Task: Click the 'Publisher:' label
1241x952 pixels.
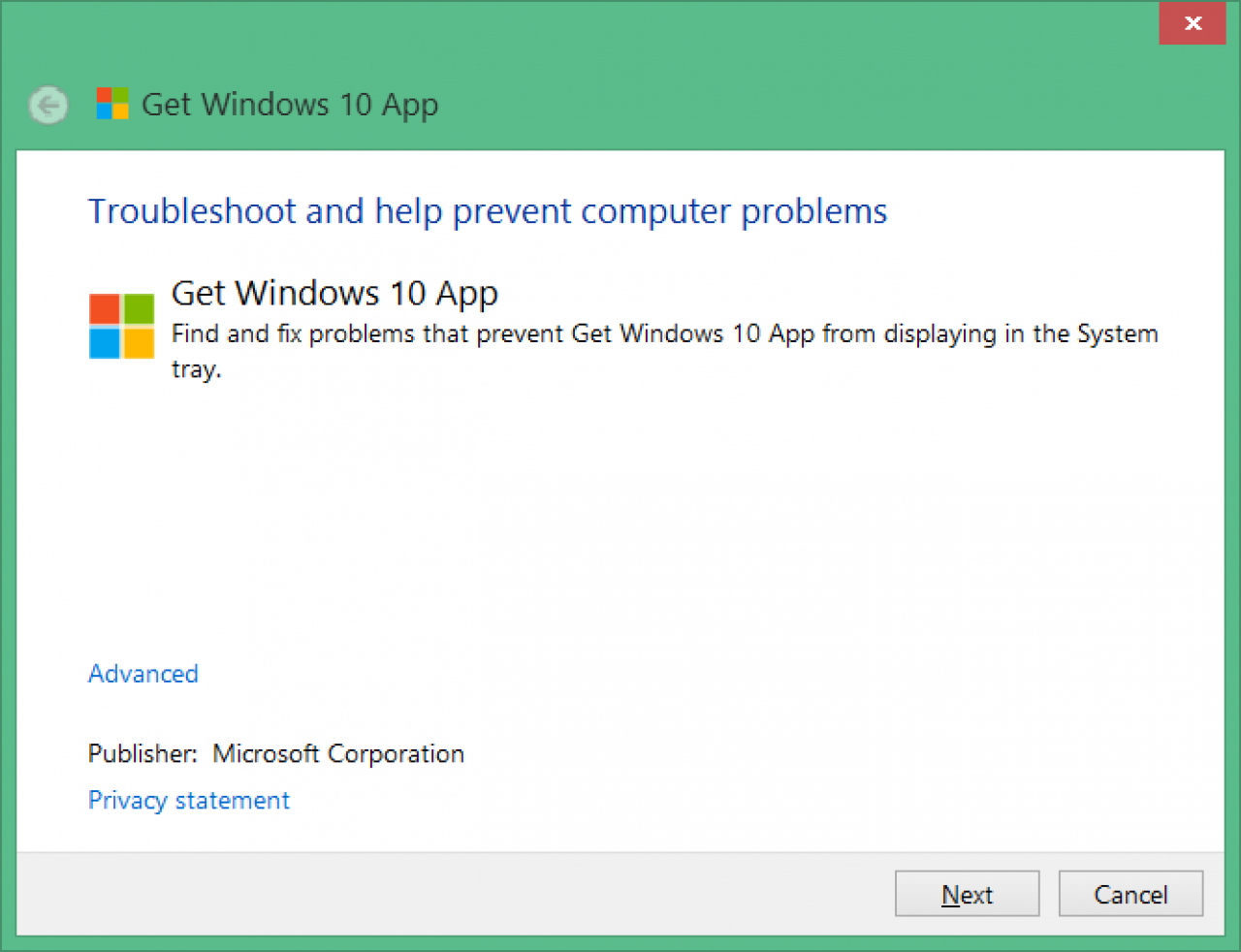Action: [143, 753]
